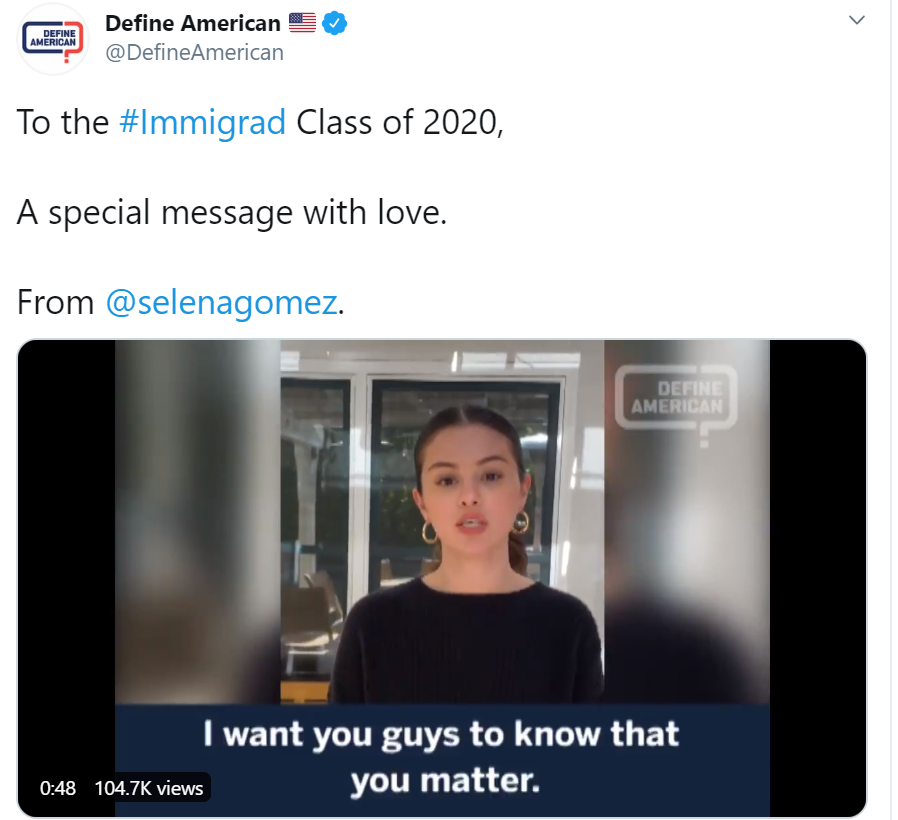898x820 pixels.
Task: Follow the #Immigrad hashtag link
Action: tap(202, 123)
